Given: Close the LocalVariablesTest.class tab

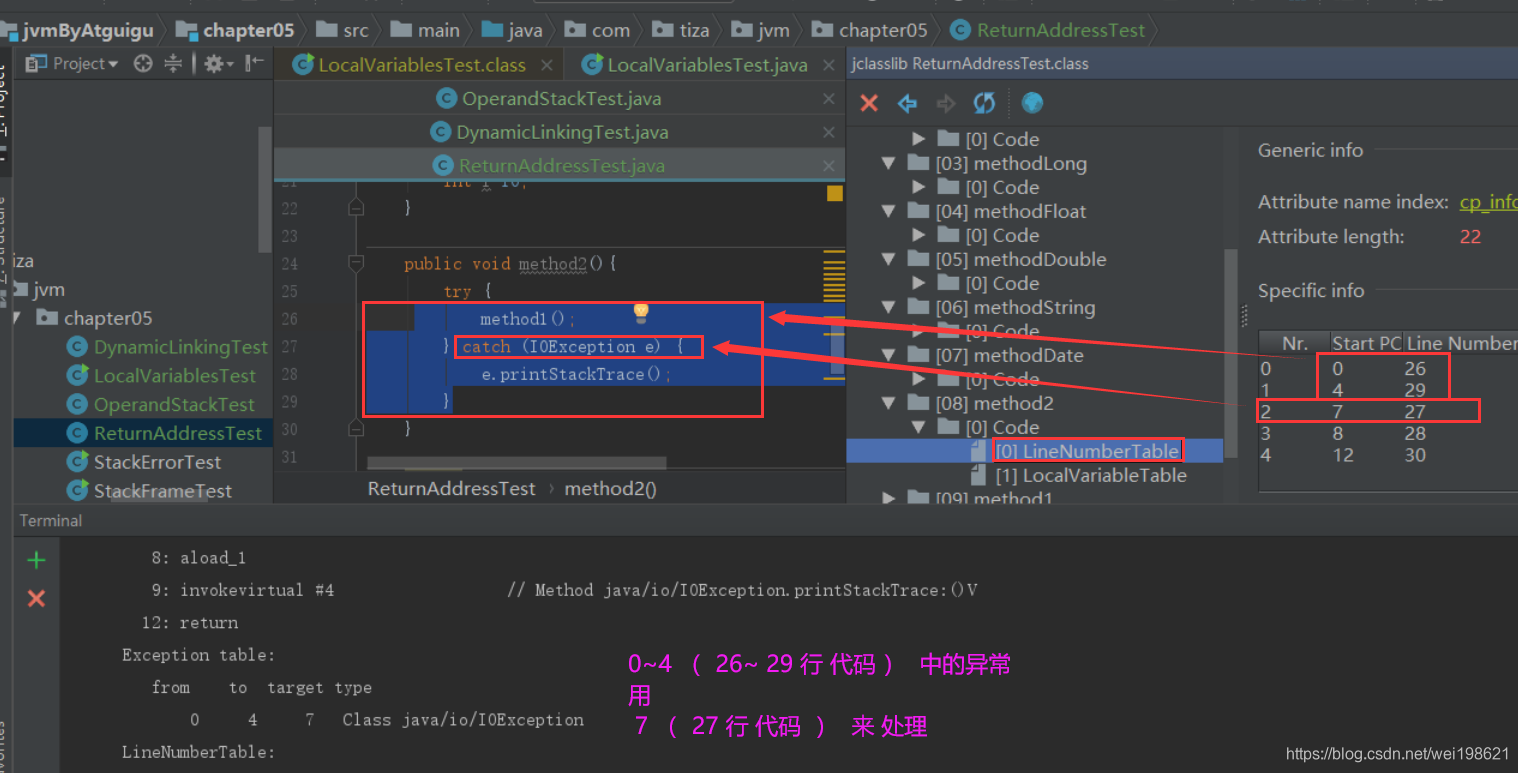Looking at the screenshot, I should pos(546,65).
